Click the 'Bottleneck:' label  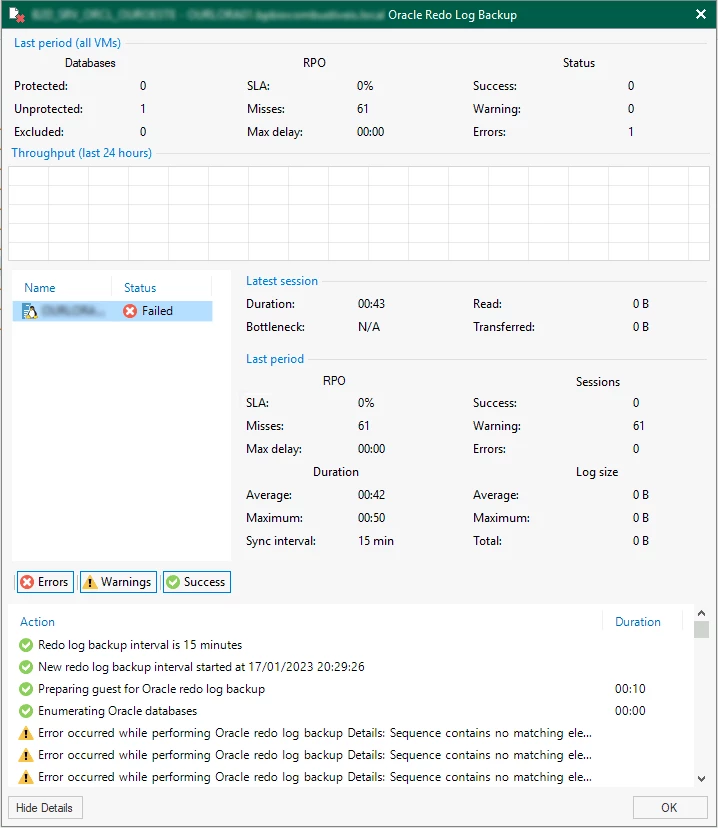click(x=275, y=327)
